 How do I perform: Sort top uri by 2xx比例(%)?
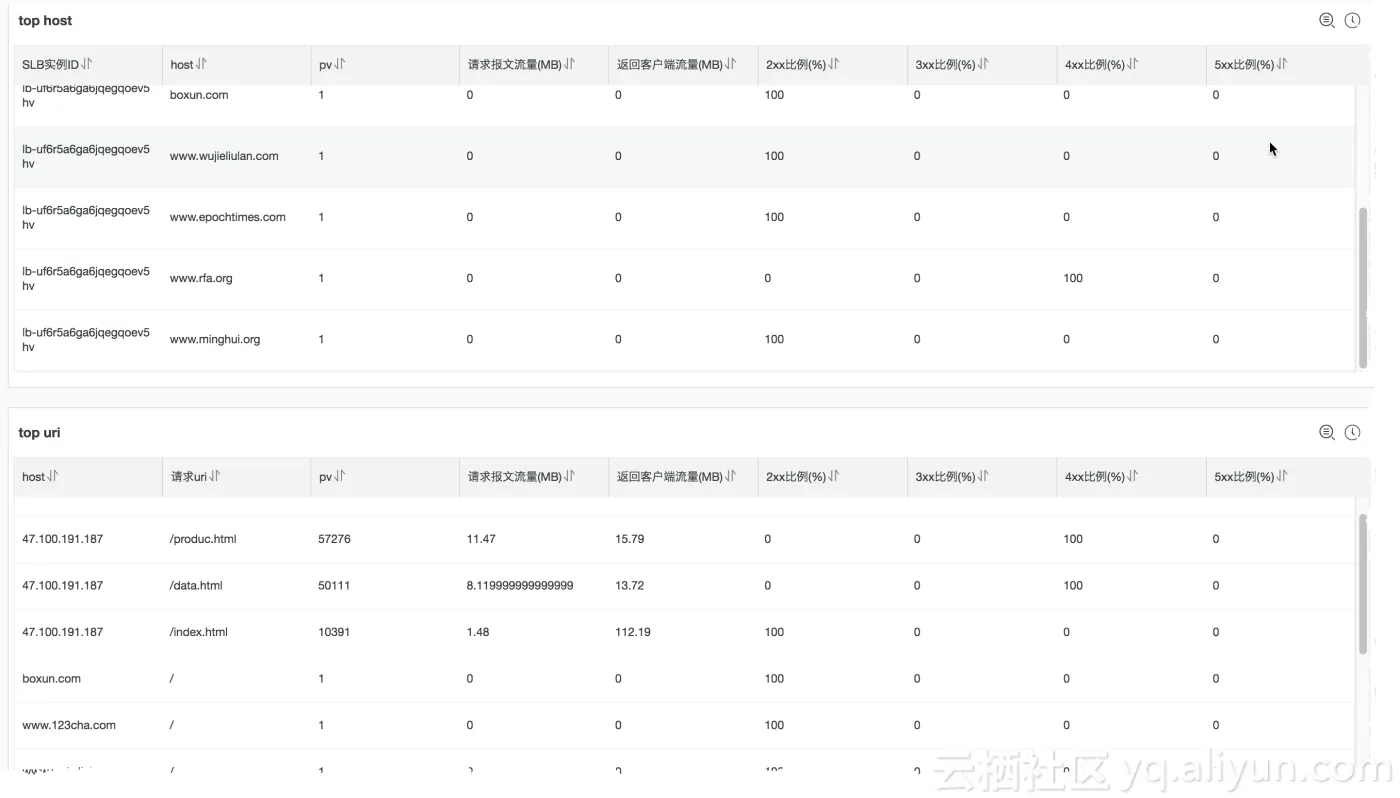(x=834, y=476)
